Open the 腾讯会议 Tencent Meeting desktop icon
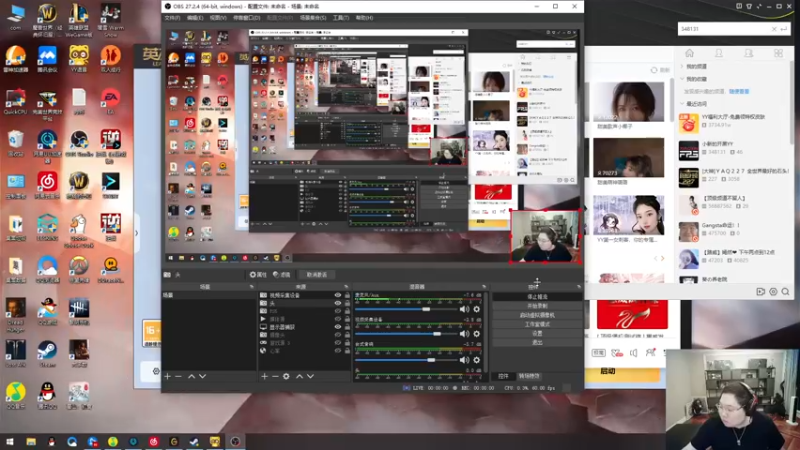 click(47, 59)
